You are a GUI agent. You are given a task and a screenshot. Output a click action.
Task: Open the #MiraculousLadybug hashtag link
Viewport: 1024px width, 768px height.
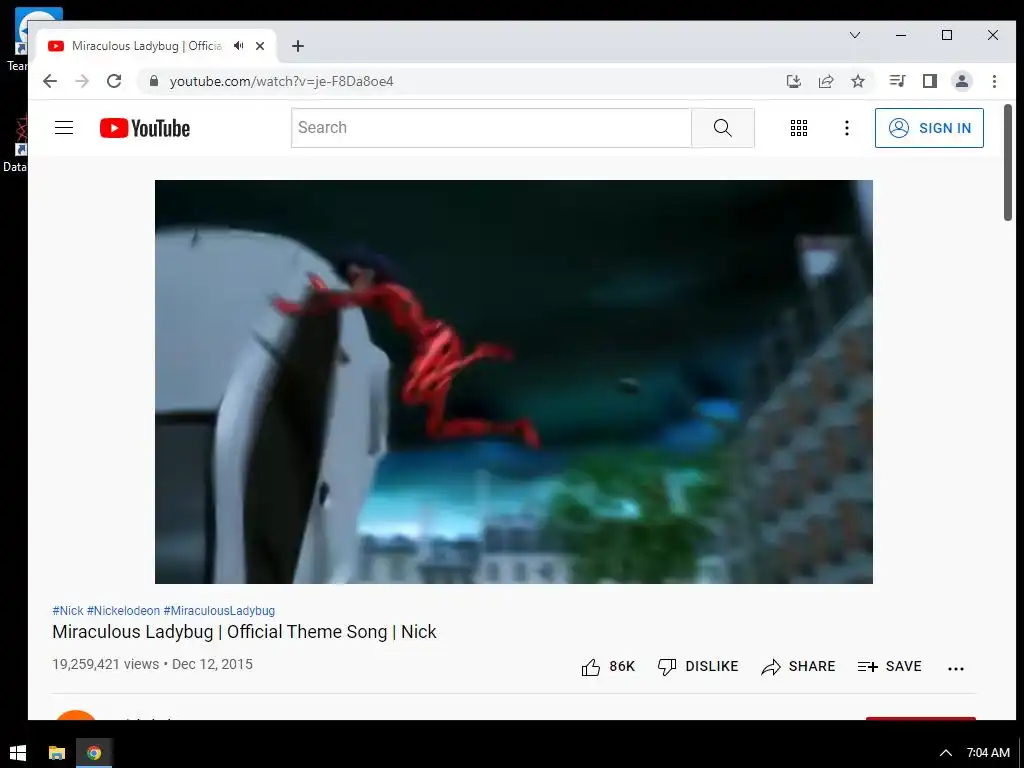click(x=219, y=611)
